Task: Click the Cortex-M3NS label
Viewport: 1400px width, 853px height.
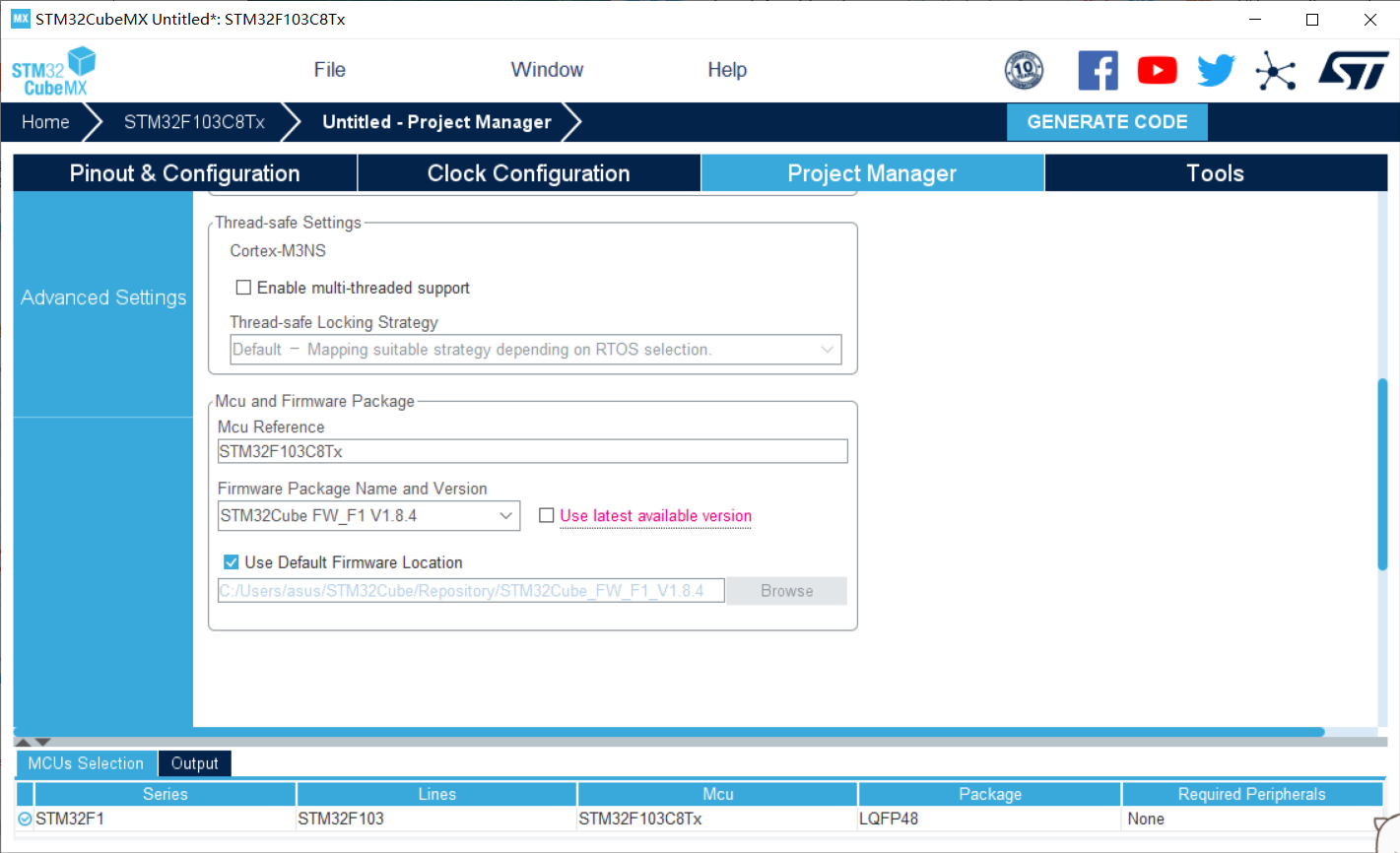Action: [x=278, y=251]
